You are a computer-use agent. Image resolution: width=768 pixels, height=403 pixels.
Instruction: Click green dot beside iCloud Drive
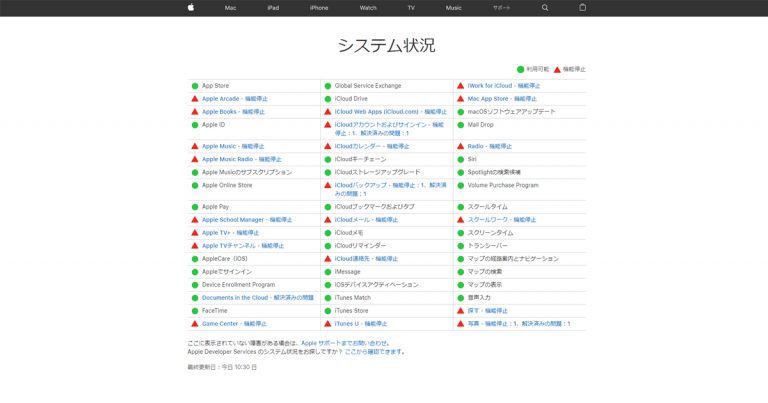click(327, 99)
